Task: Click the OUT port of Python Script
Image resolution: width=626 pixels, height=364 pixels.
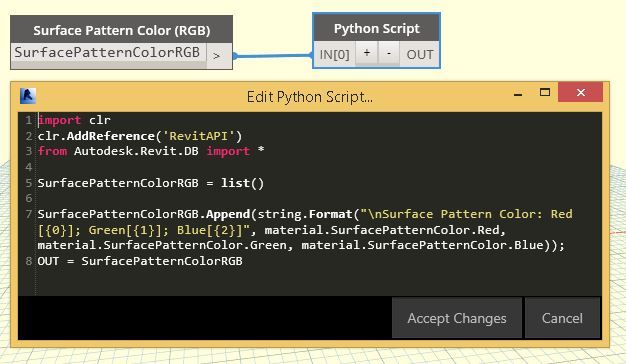Action: pyautogui.click(x=419, y=54)
